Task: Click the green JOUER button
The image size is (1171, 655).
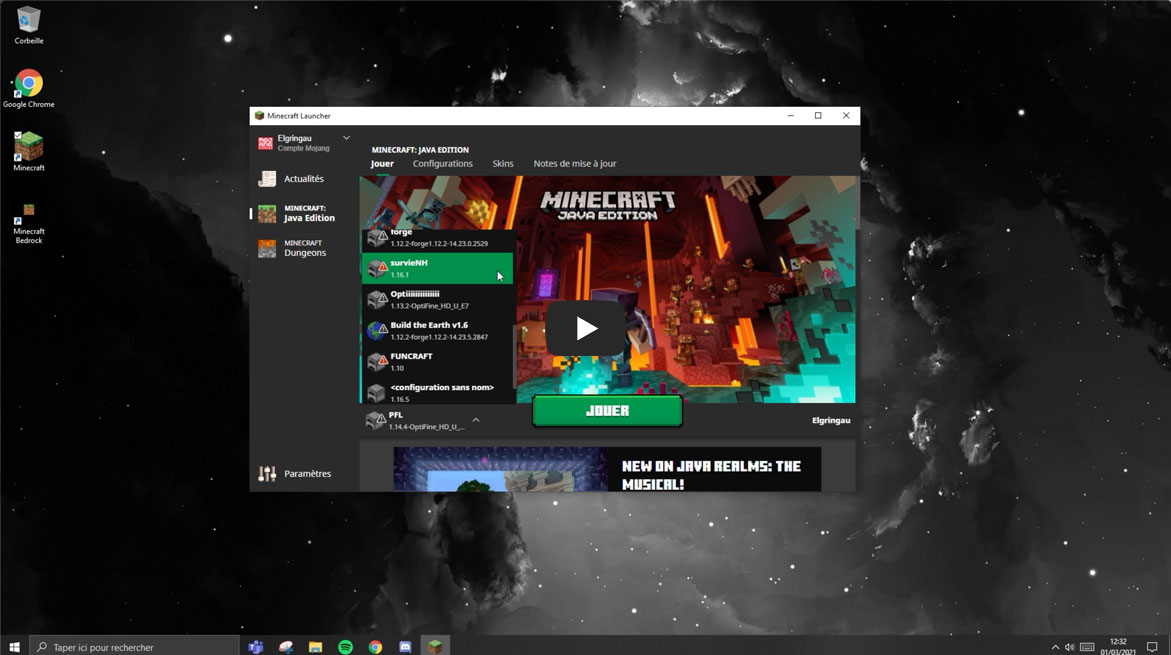Action: 607,411
